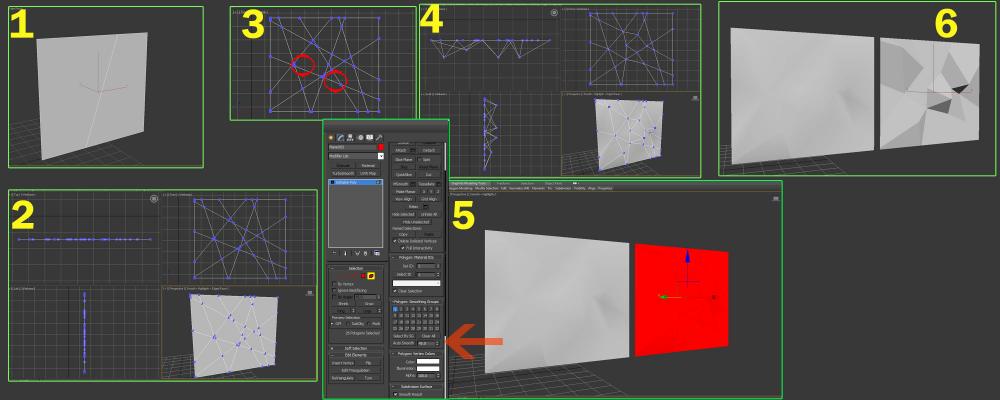Collapse Polygon: Material IDs rollout
1000x400 pixels.
click(x=416, y=258)
